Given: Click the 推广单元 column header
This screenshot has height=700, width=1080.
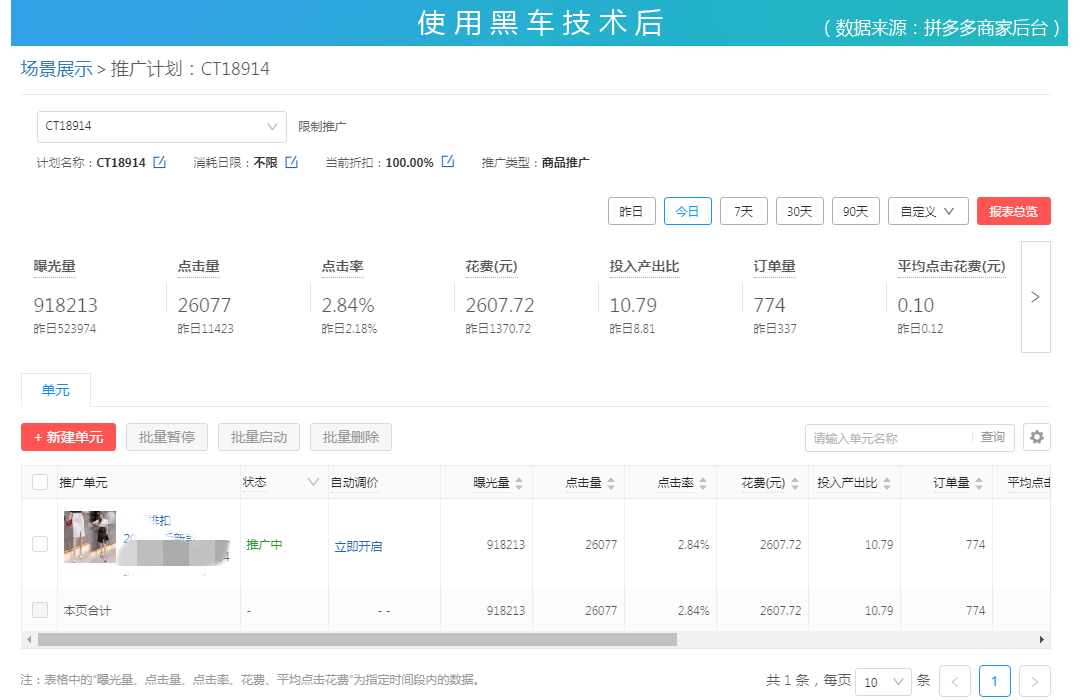Looking at the screenshot, I should pos(83,482).
